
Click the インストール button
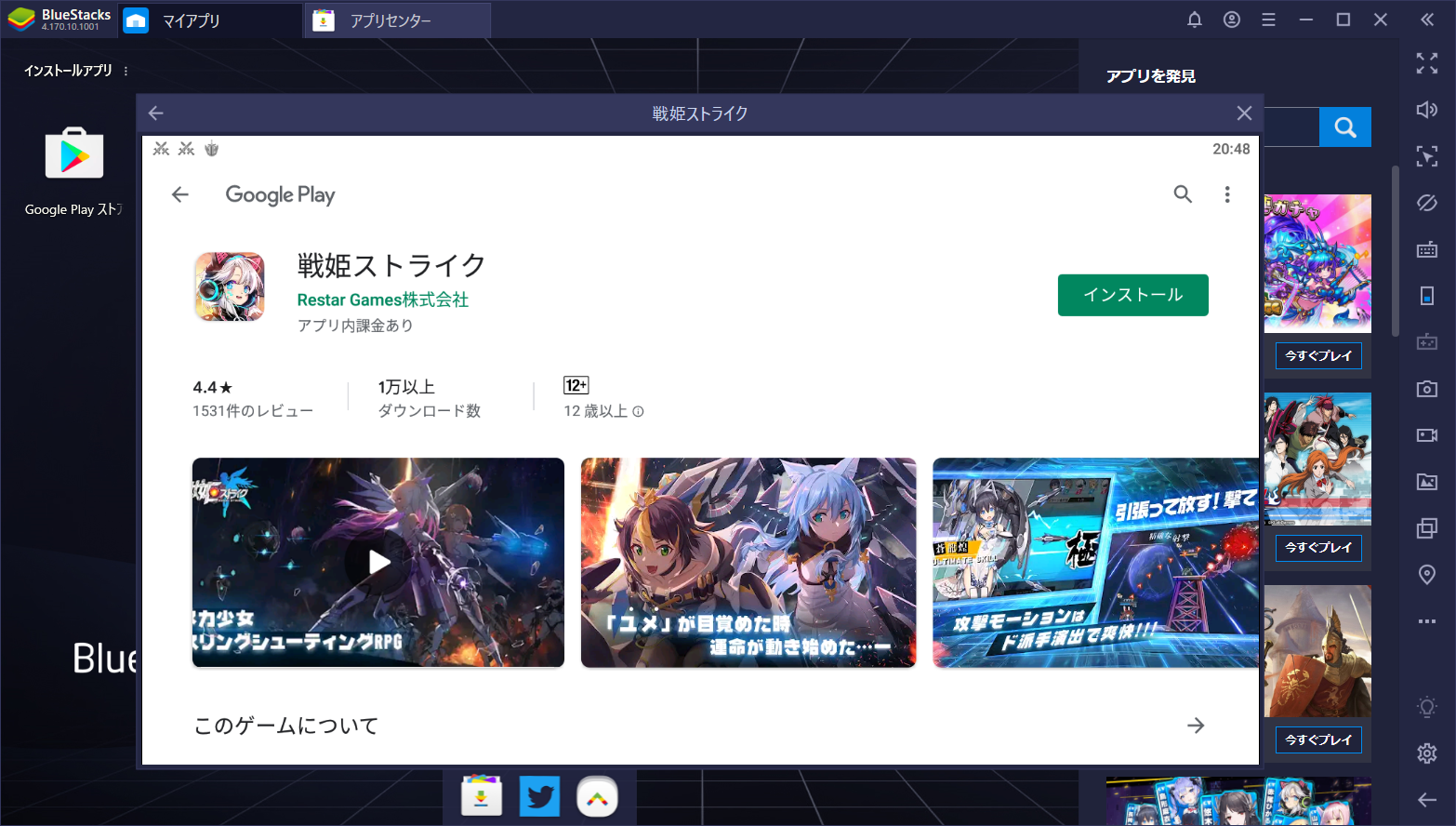[x=1133, y=295]
